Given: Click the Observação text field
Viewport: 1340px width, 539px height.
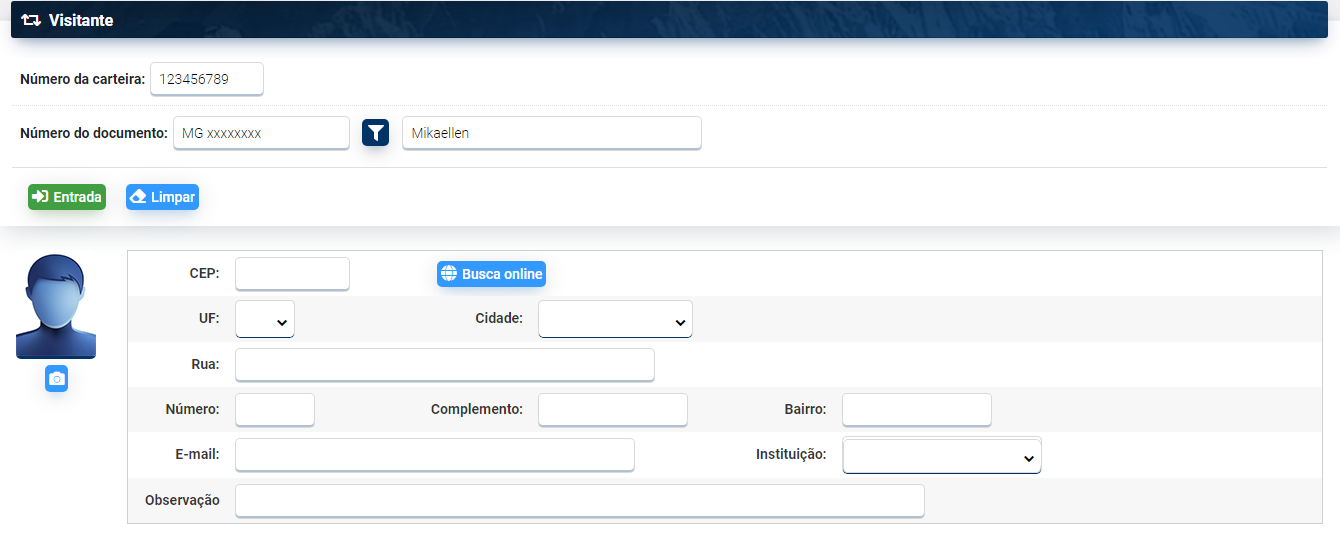Looking at the screenshot, I should point(579,501).
